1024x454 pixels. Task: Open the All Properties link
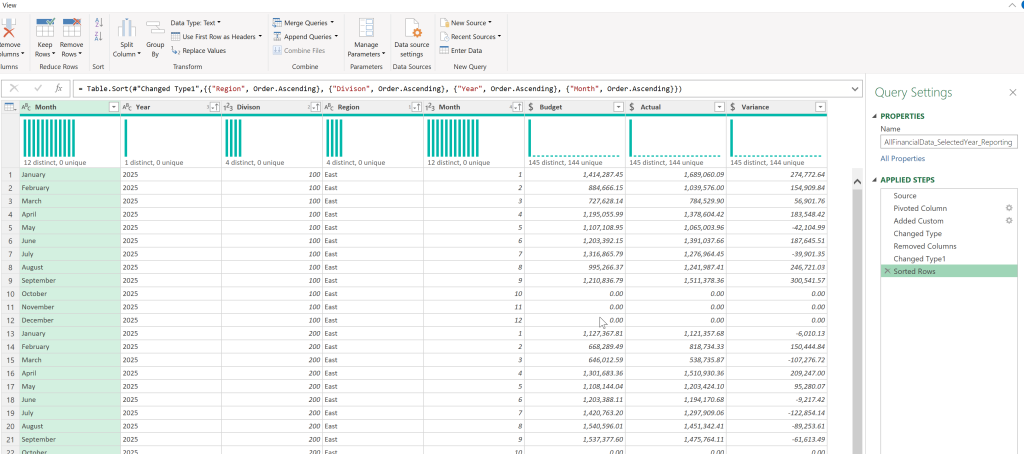tap(903, 159)
